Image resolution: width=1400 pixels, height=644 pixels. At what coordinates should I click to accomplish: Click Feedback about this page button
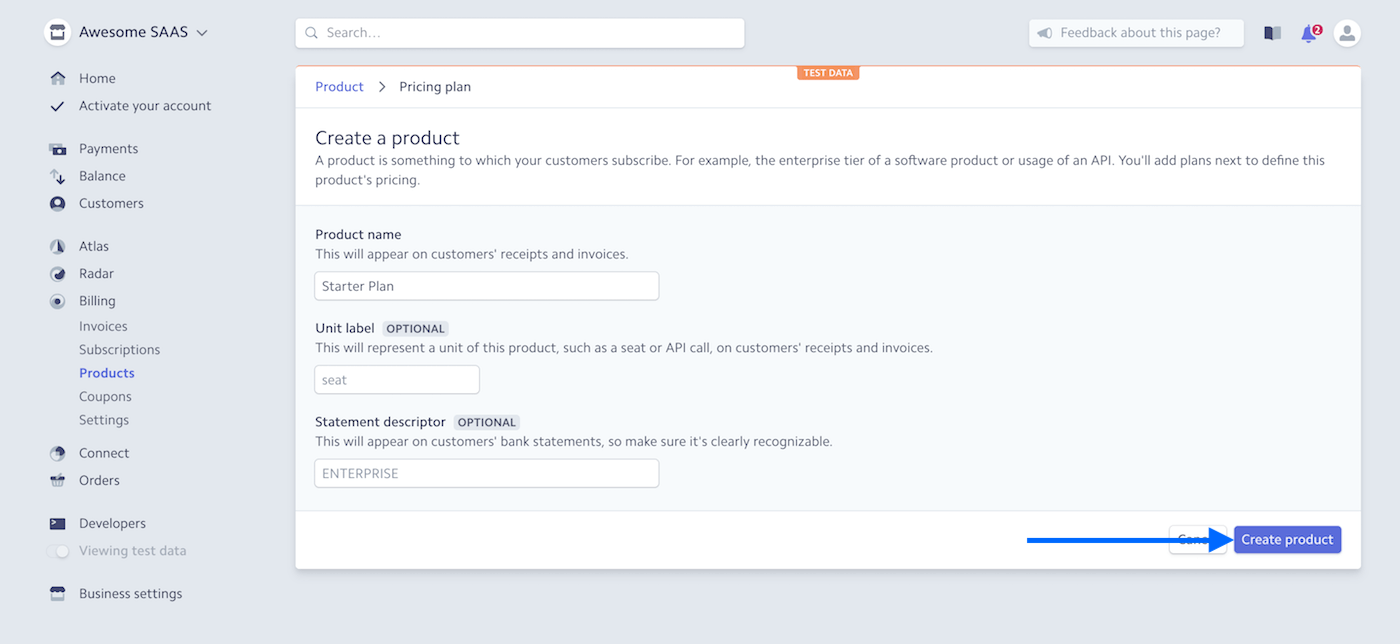[1136, 33]
